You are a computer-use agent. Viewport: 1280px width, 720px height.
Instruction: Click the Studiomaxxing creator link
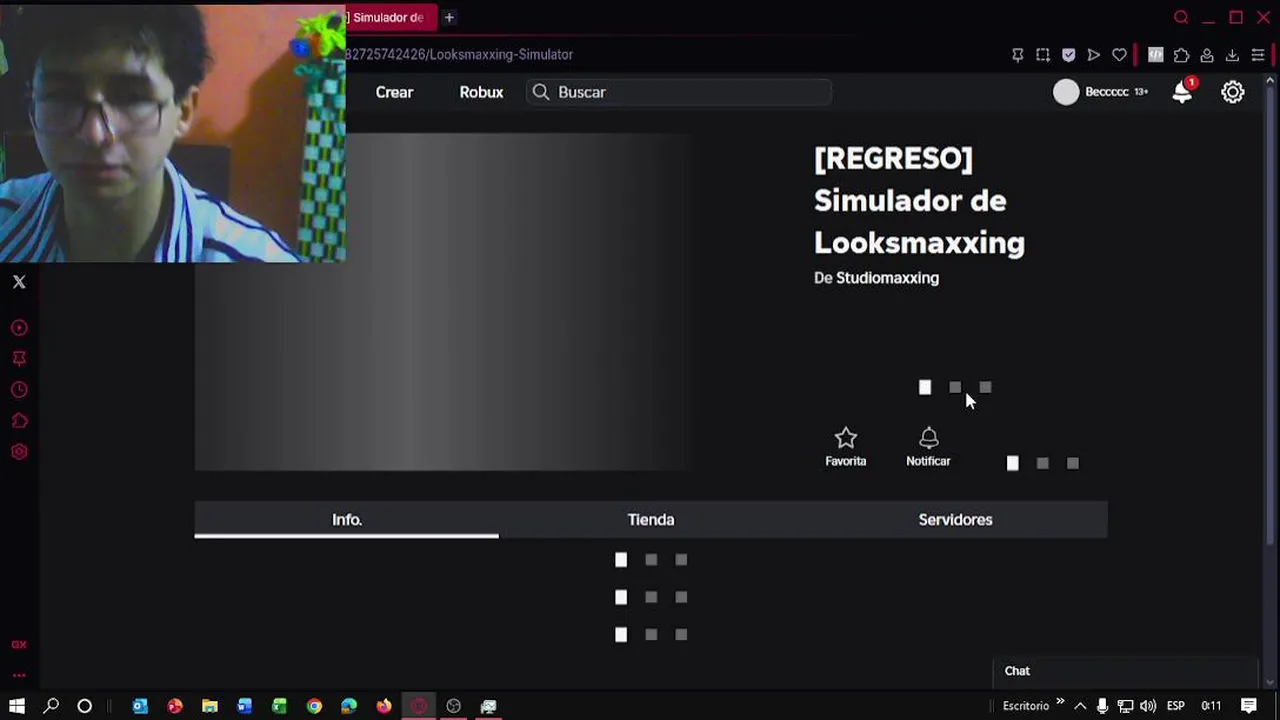(x=887, y=278)
